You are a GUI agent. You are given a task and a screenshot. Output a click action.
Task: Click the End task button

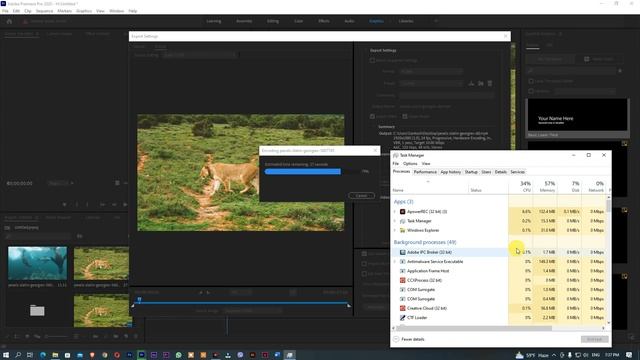click(594, 339)
